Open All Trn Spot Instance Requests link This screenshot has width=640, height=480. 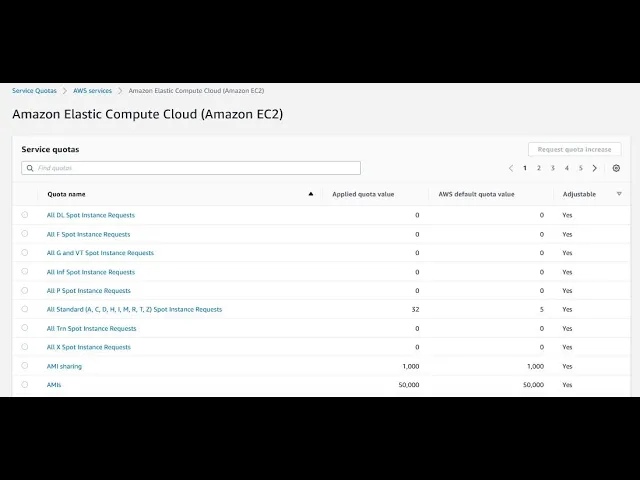pos(91,329)
